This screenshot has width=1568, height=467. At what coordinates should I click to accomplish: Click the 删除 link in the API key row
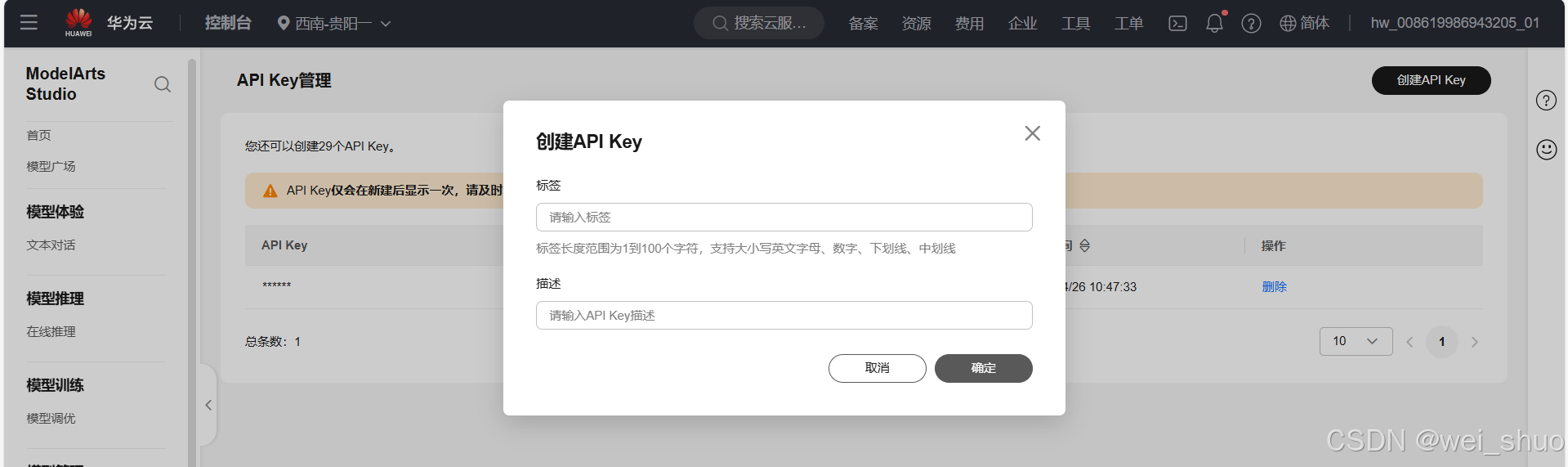point(1274,287)
